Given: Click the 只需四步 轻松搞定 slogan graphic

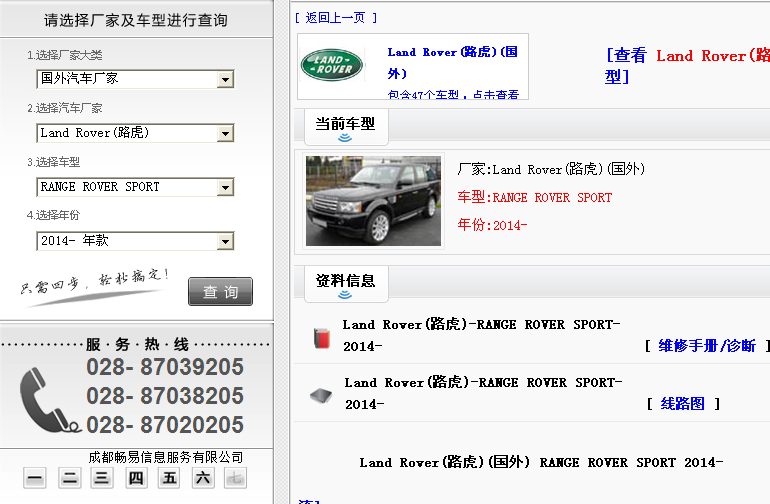Looking at the screenshot, I should click(x=95, y=287).
